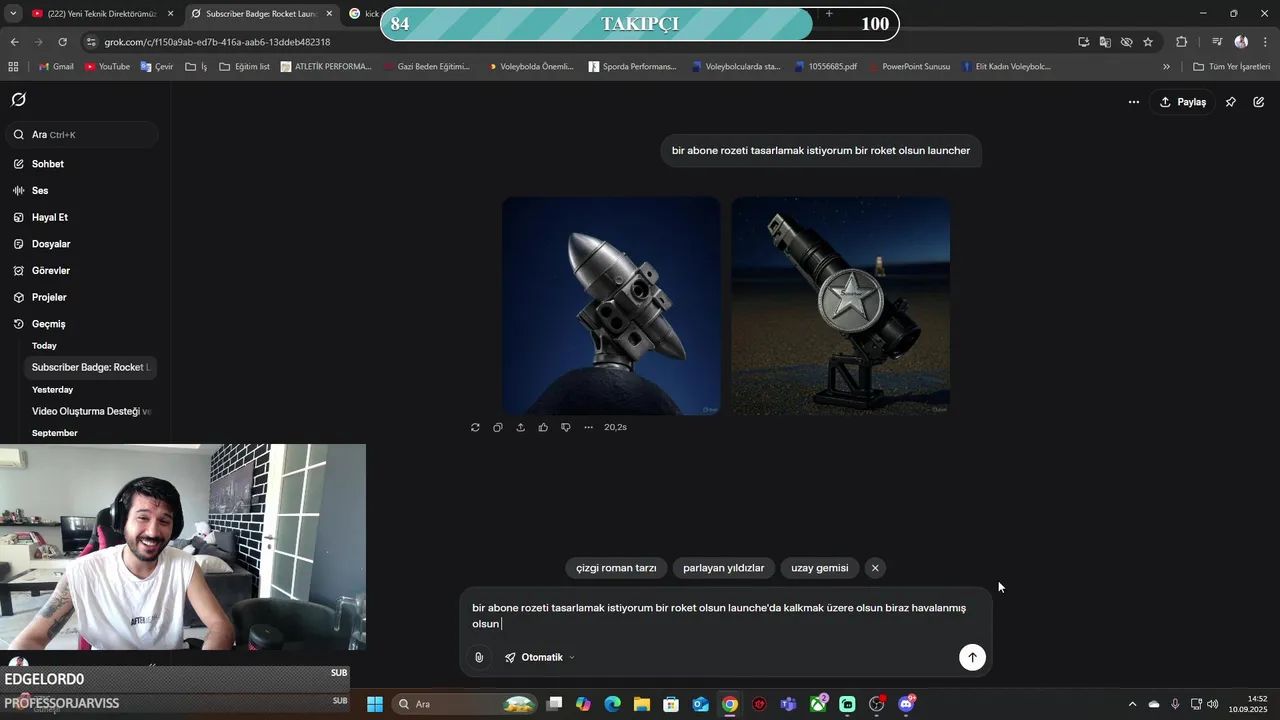1280x720 pixels.
Task: Select the uzay gemisi suggestion chip
Action: [x=819, y=568]
